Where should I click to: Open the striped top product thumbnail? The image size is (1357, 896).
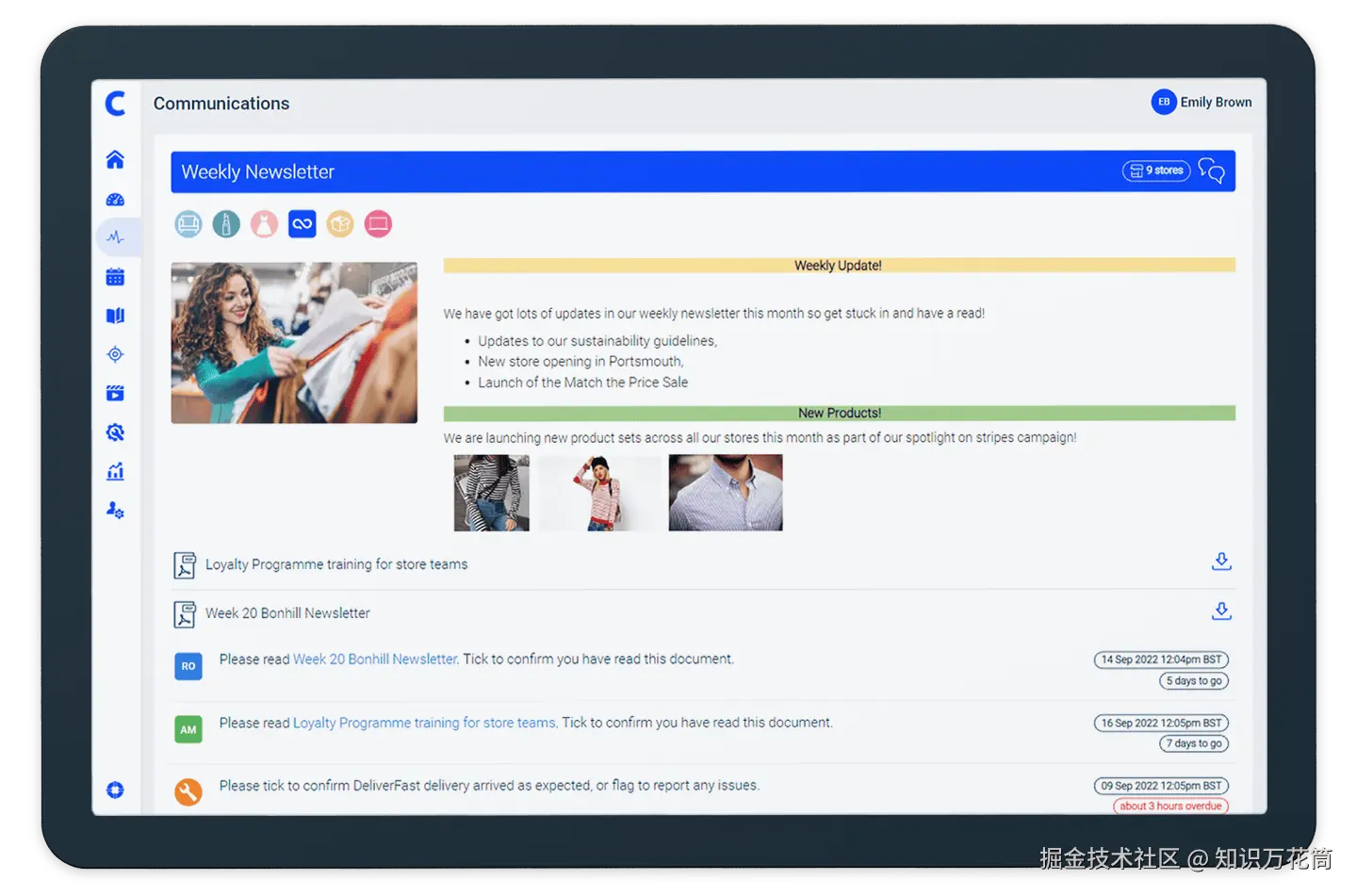(x=491, y=493)
